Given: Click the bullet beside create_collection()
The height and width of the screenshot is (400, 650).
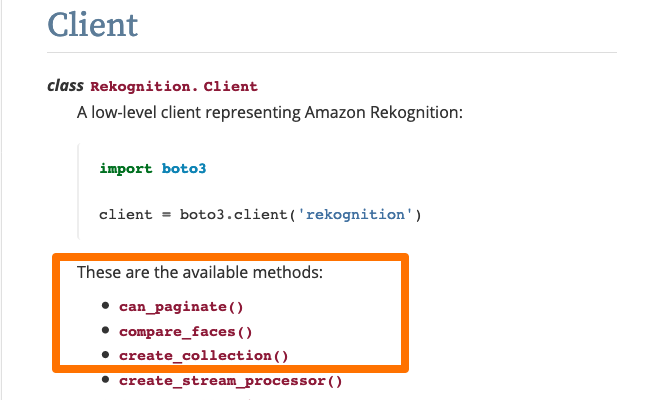Looking at the screenshot, I should (105, 354).
